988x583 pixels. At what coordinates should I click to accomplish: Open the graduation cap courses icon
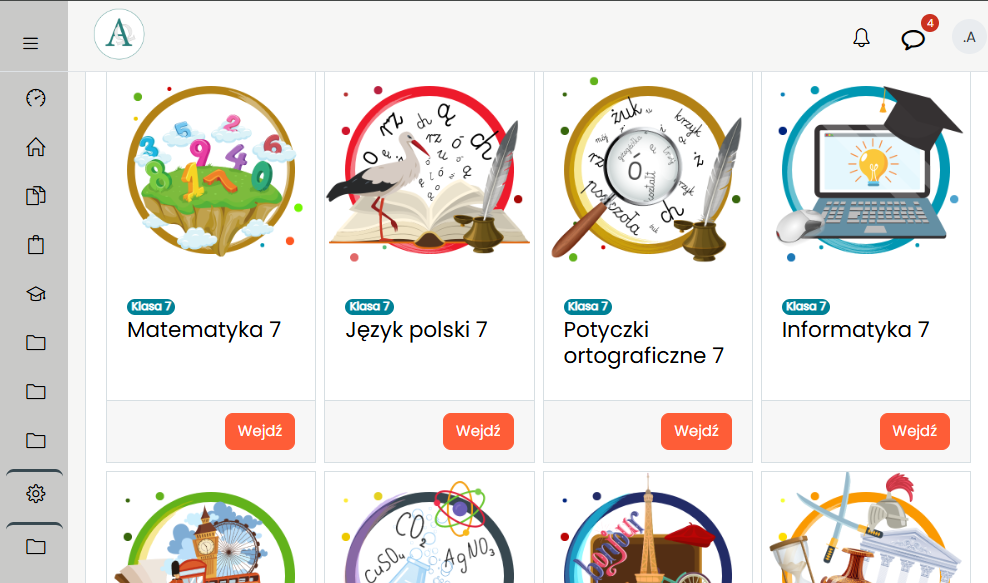[36, 294]
